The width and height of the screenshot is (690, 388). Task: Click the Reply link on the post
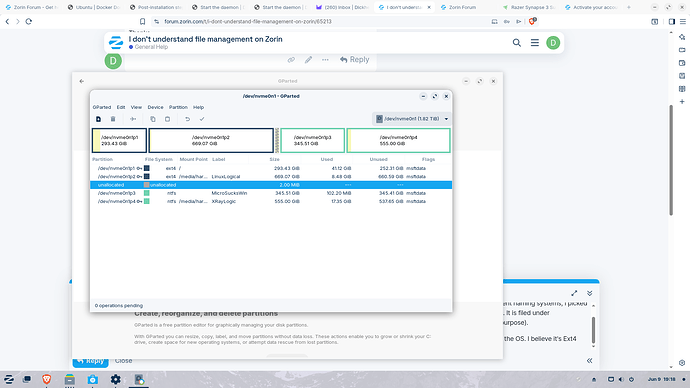(x=354, y=59)
